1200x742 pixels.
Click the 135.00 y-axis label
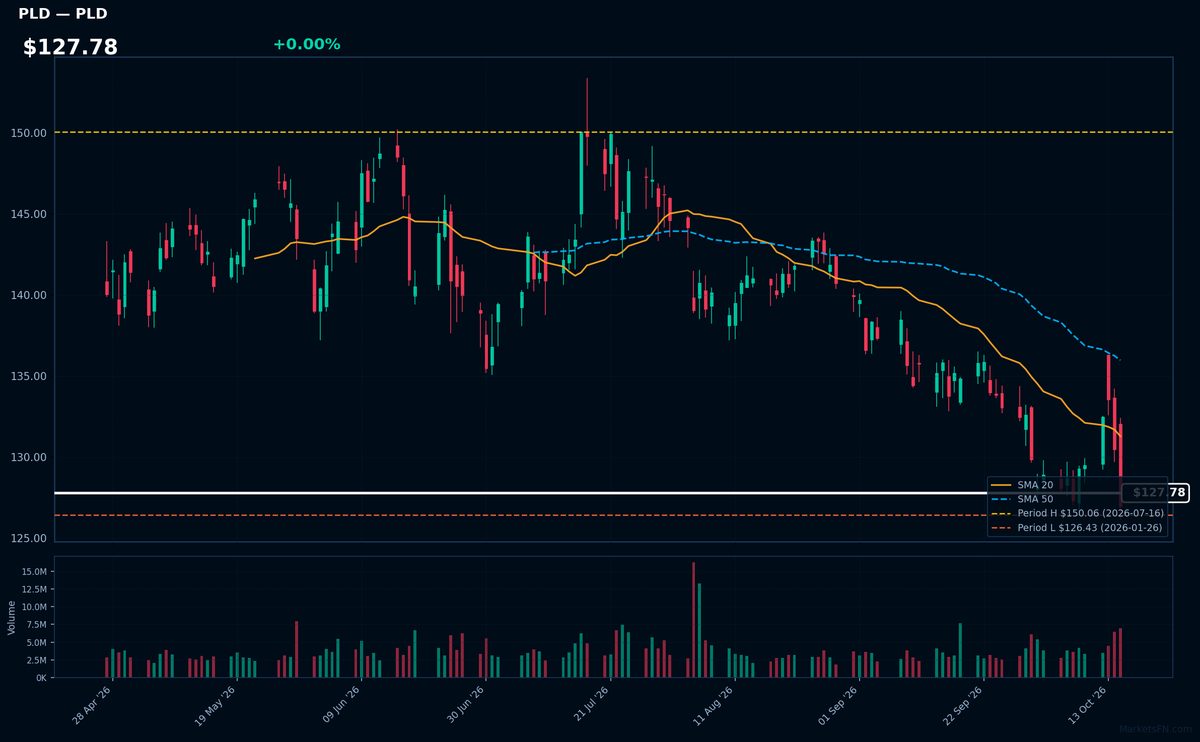pos(30,376)
